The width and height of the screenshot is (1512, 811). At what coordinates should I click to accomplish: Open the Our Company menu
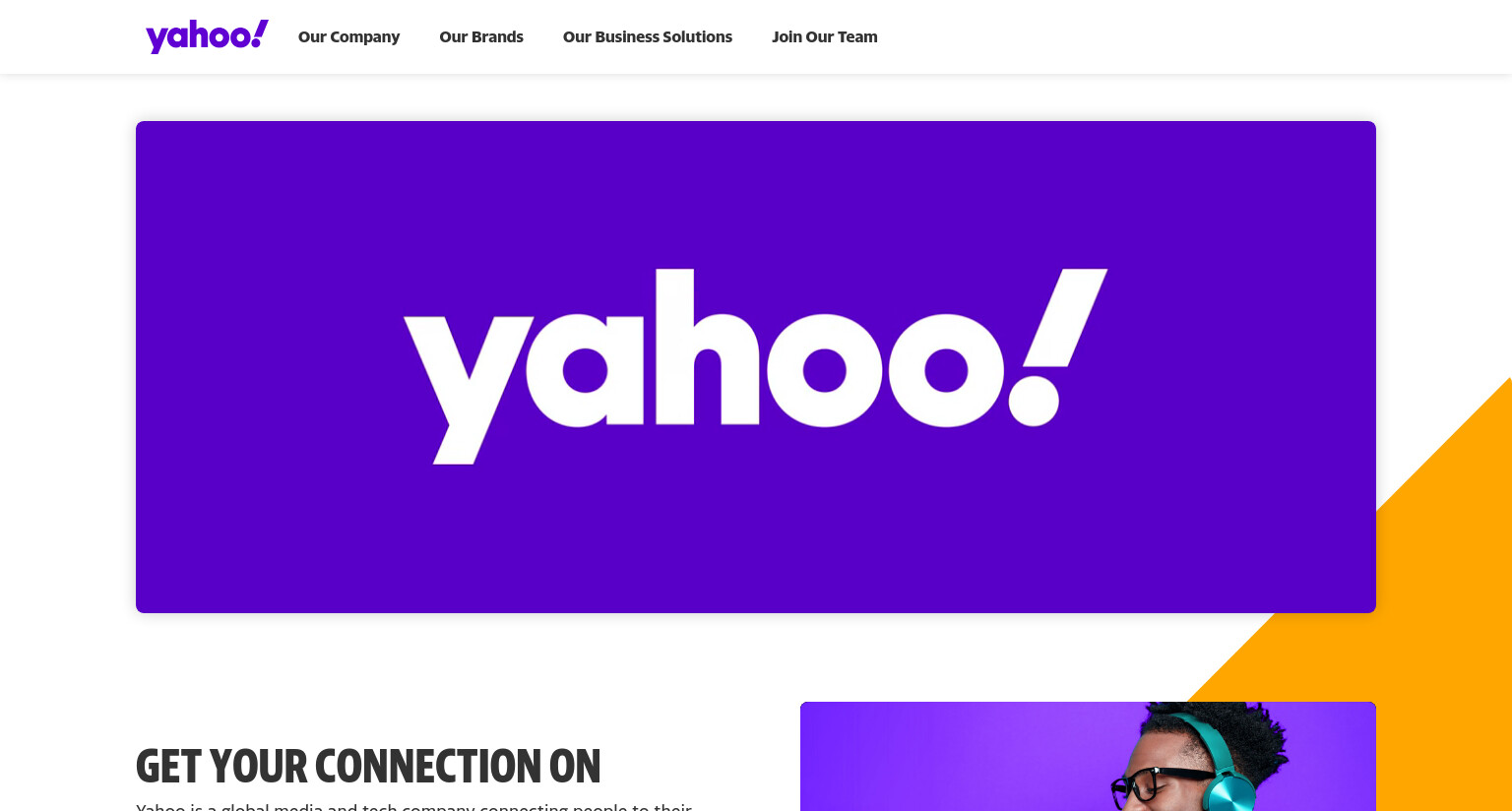(x=348, y=36)
